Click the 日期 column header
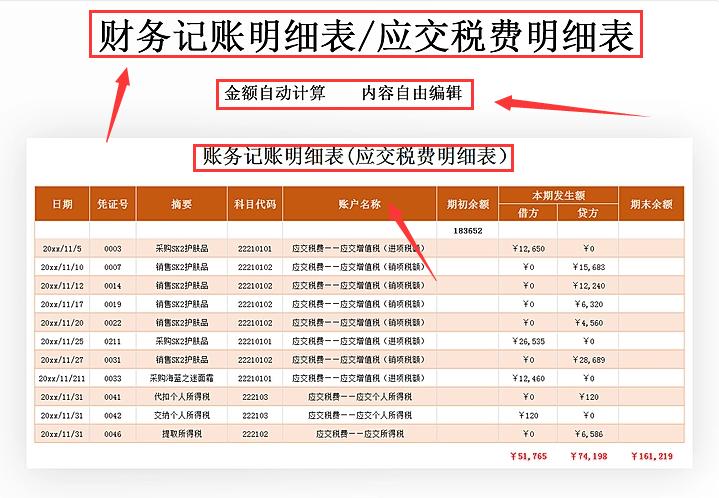This screenshot has height=498, width=719. pos(62,204)
